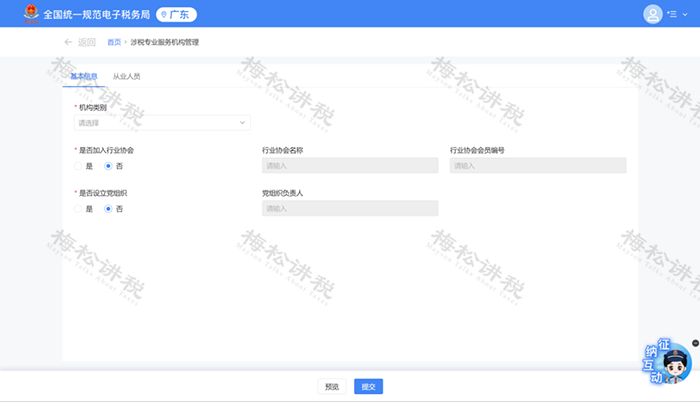Open the 广东 region selector

(x=176, y=15)
